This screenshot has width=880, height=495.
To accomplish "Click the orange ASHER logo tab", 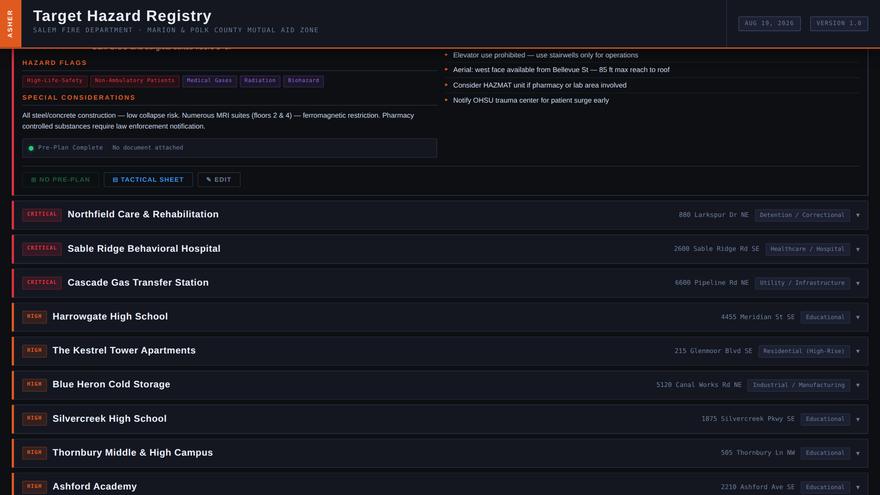I will [10, 24].
